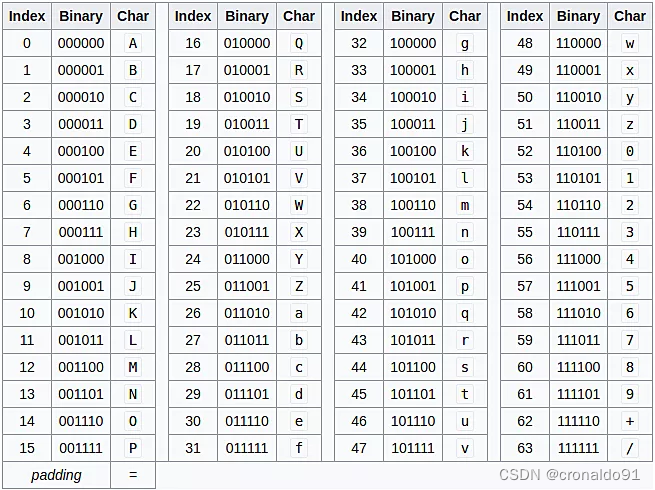This screenshot has width=655, height=490.
Task: Click binary value 110010
Action: [579, 97]
